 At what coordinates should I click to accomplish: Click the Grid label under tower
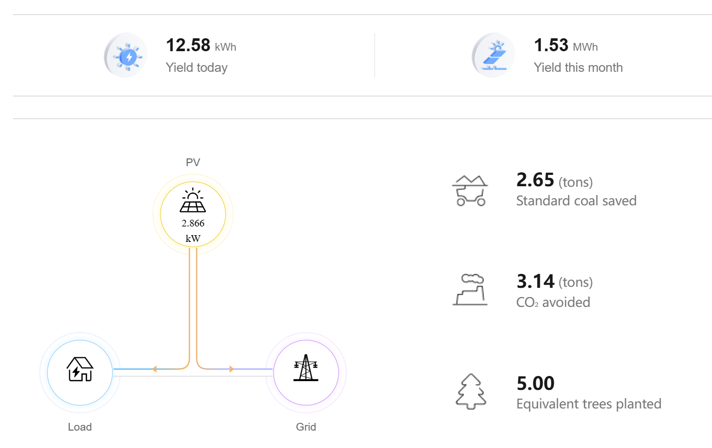pyautogui.click(x=306, y=427)
